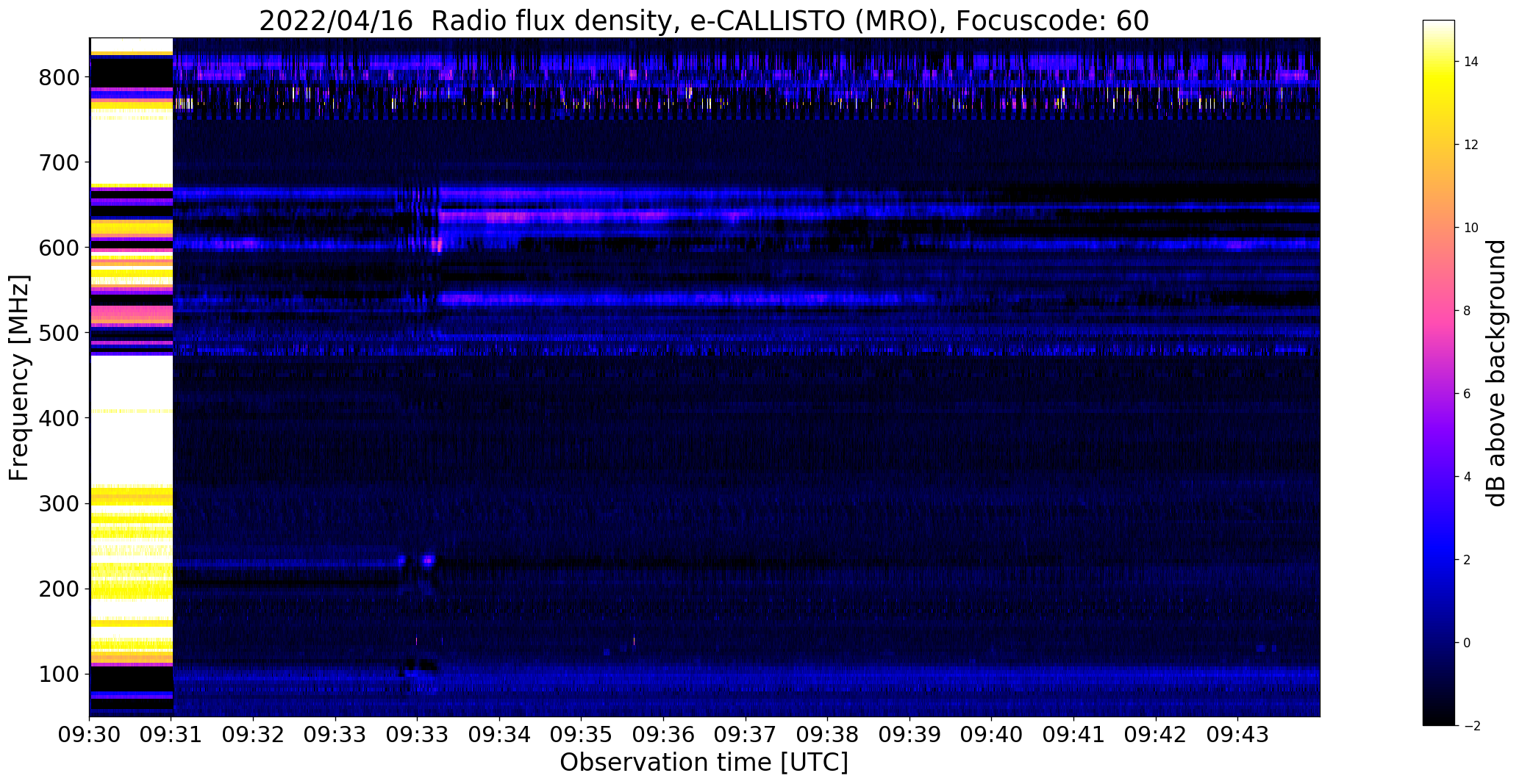Click the 800 frequency tick label
This screenshot has width=1519, height=784.
pyautogui.click(x=59, y=77)
